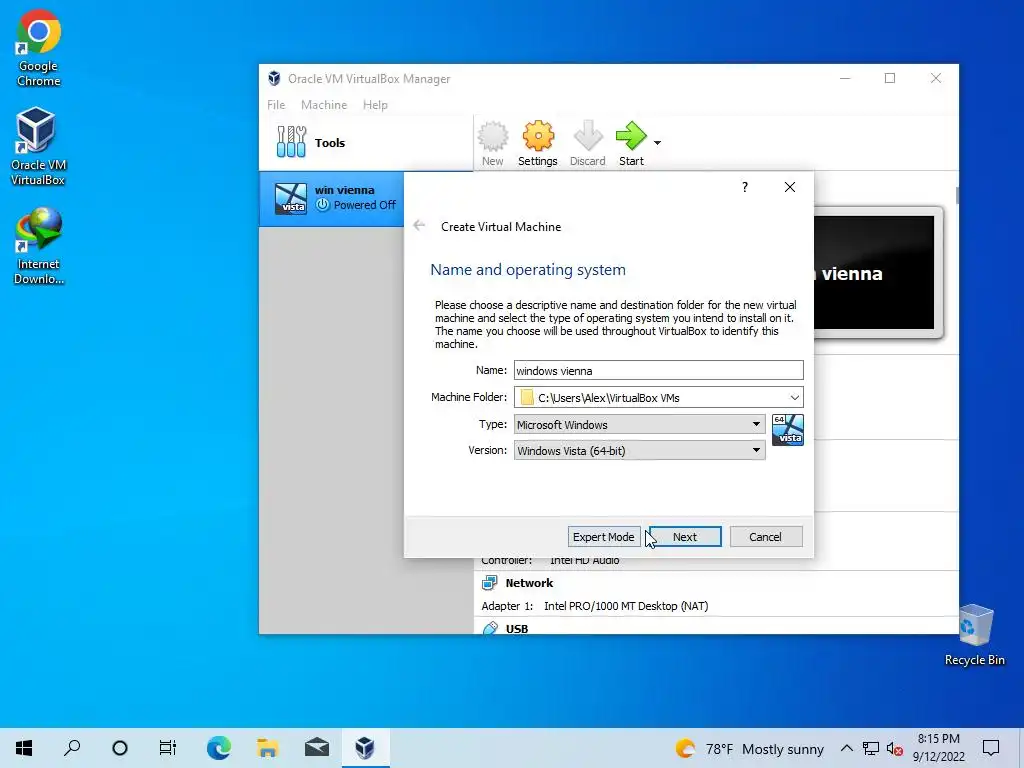Open the Mail app from taskbar
Image resolution: width=1024 pixels, height=768 pixels.
pos(317,748)
